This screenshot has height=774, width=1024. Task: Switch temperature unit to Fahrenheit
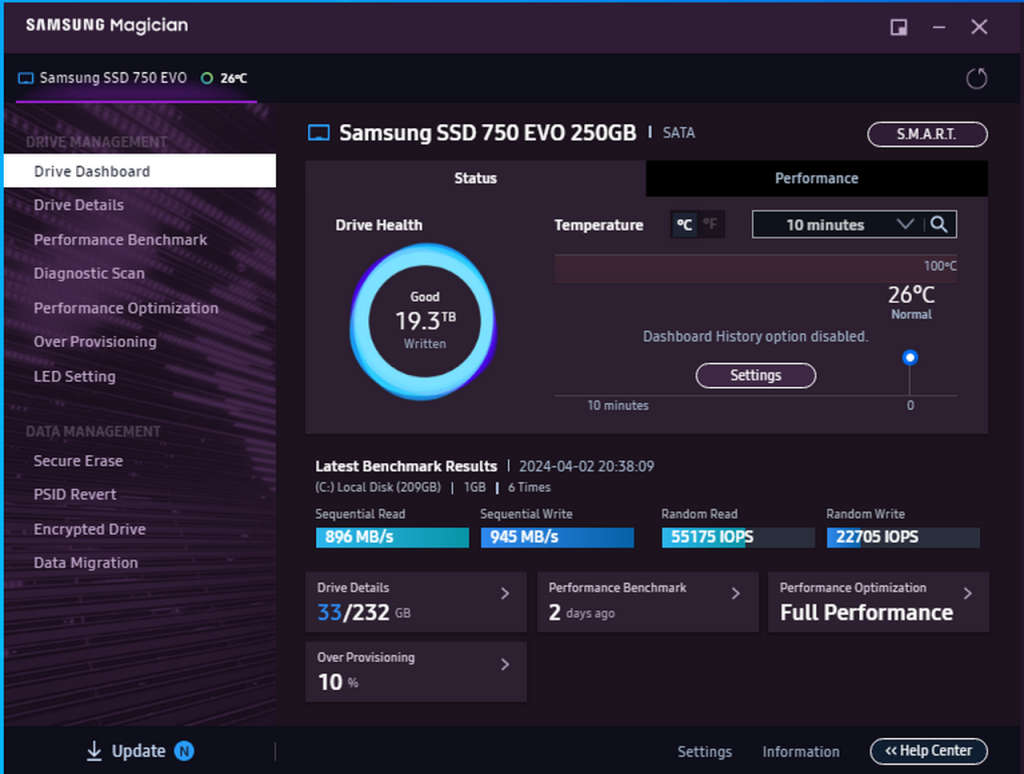[710, 225]
